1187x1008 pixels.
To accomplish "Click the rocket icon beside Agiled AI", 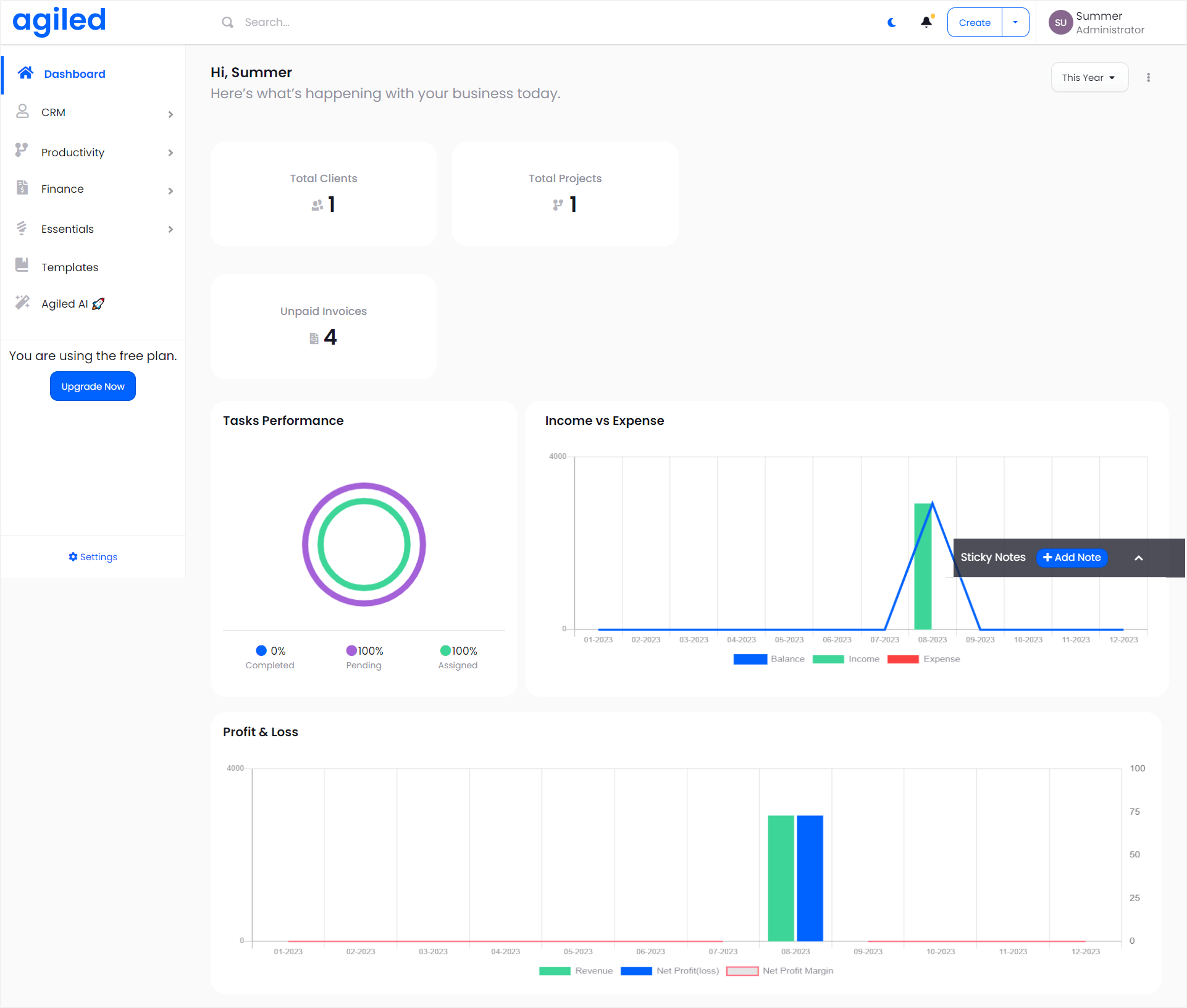I will (x=98, y=304).
